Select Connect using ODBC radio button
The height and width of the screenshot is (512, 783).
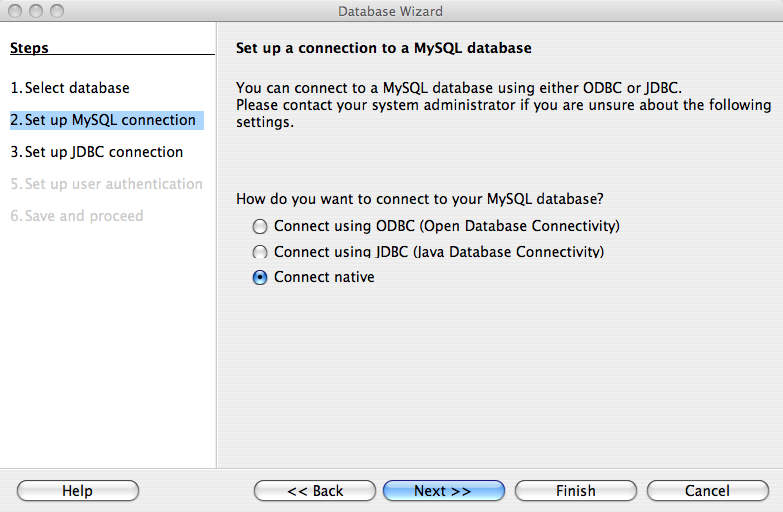pos(260,226)
